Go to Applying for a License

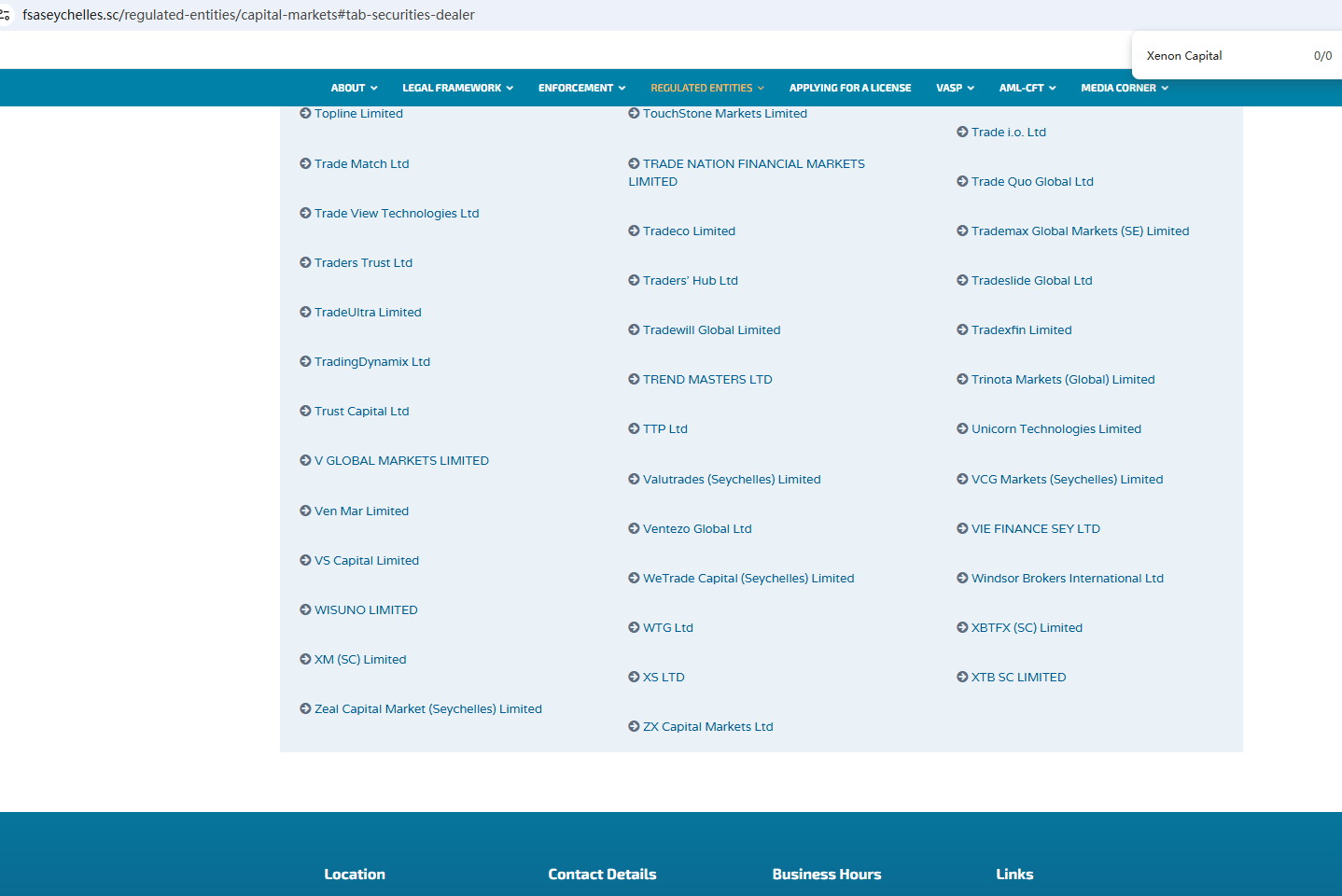(x=849, y=88)
